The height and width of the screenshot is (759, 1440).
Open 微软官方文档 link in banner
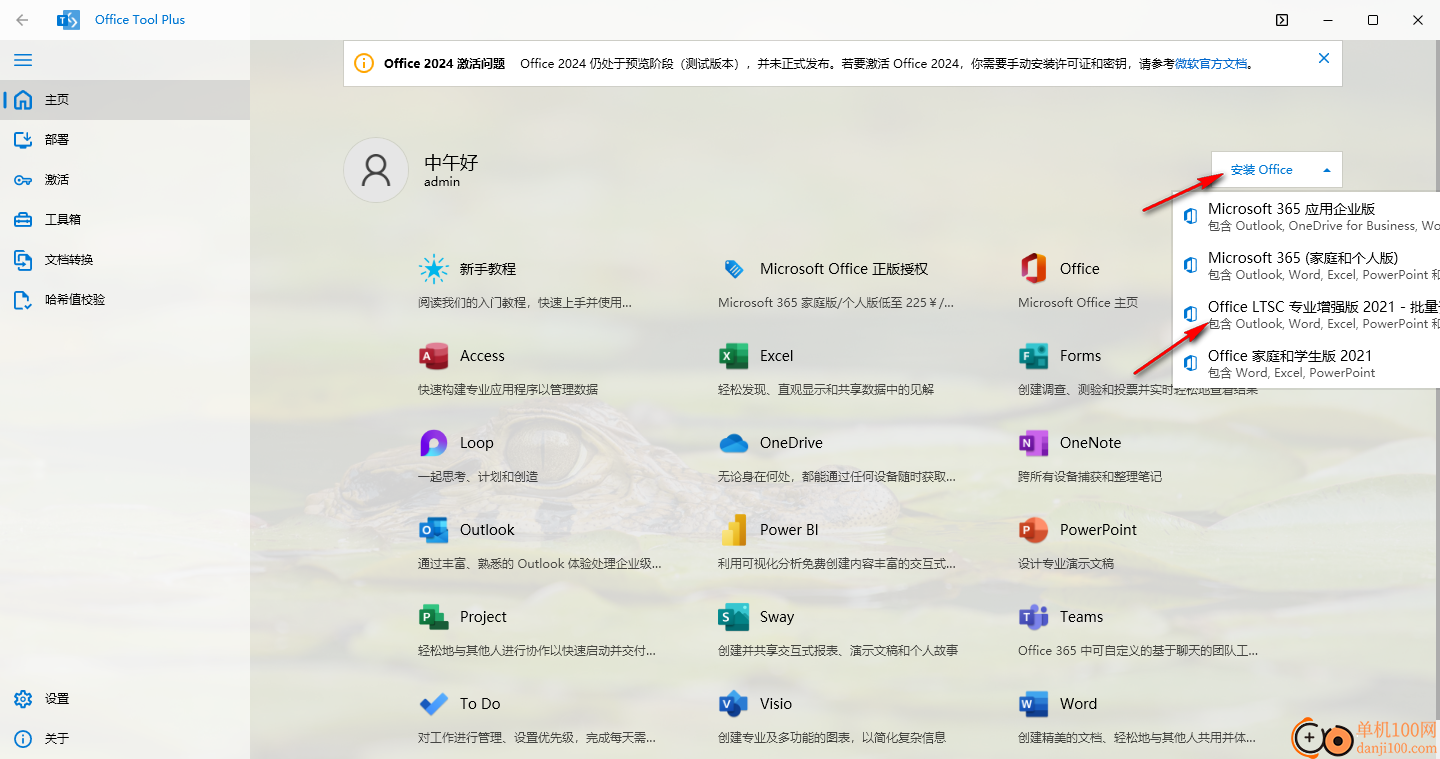(1211, 64)
